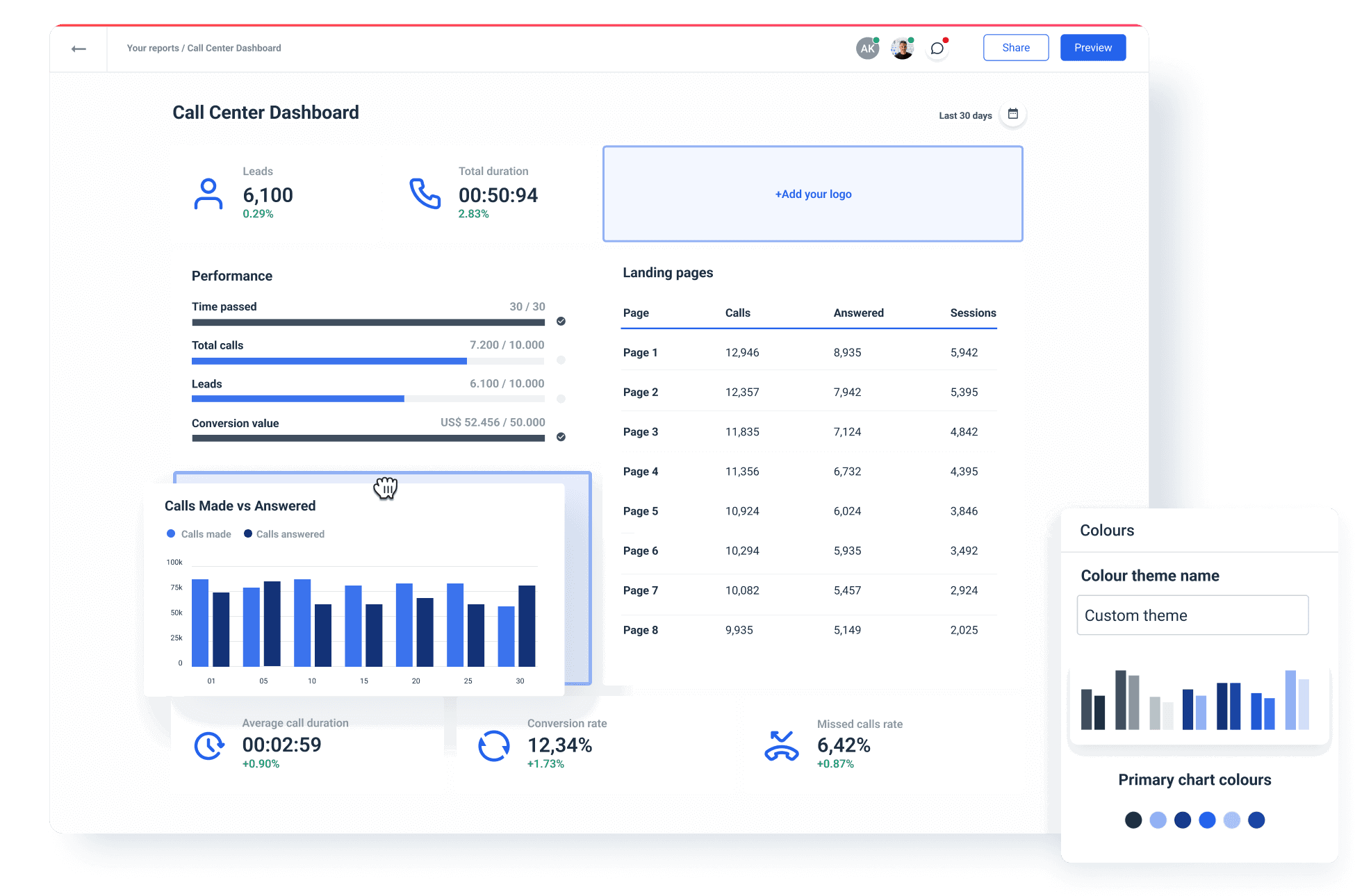The image size is (1355, 896).
Task: Navigate back using the Your reports breadcrumb
Action: pos(152,48)
